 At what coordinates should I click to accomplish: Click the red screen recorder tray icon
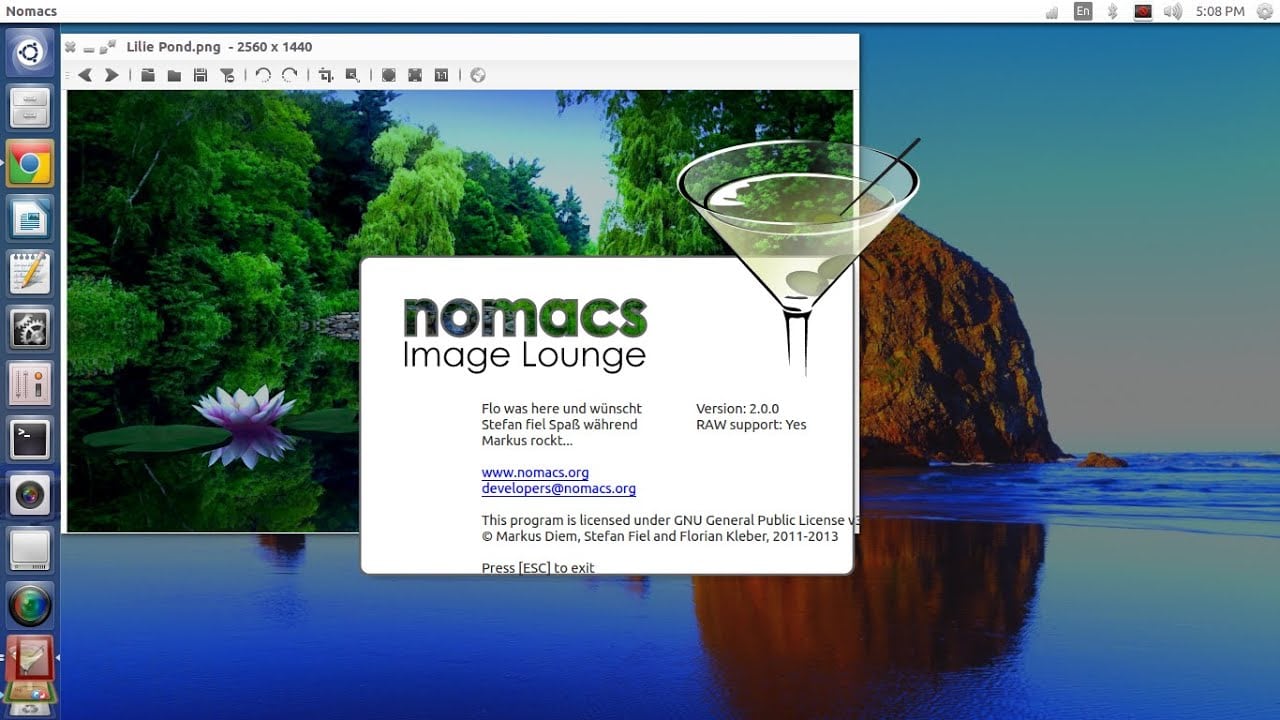(1143, 11)
